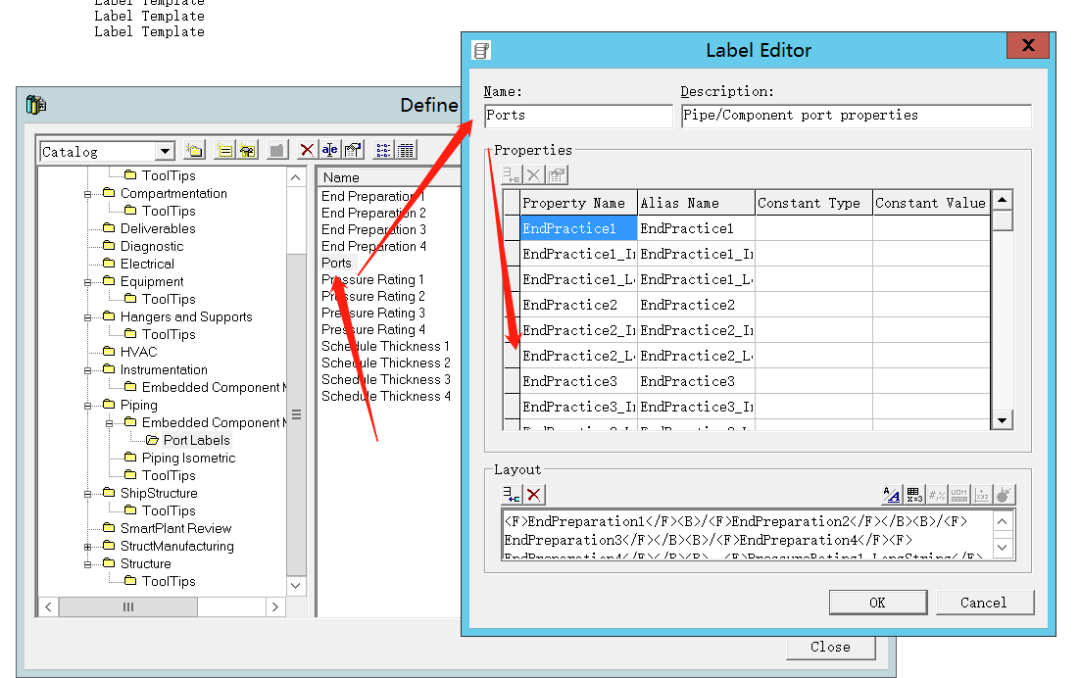This screenshot has height=678, width=1080.
Task: Collapse the Equipment tree node
Action: point(87,282)
